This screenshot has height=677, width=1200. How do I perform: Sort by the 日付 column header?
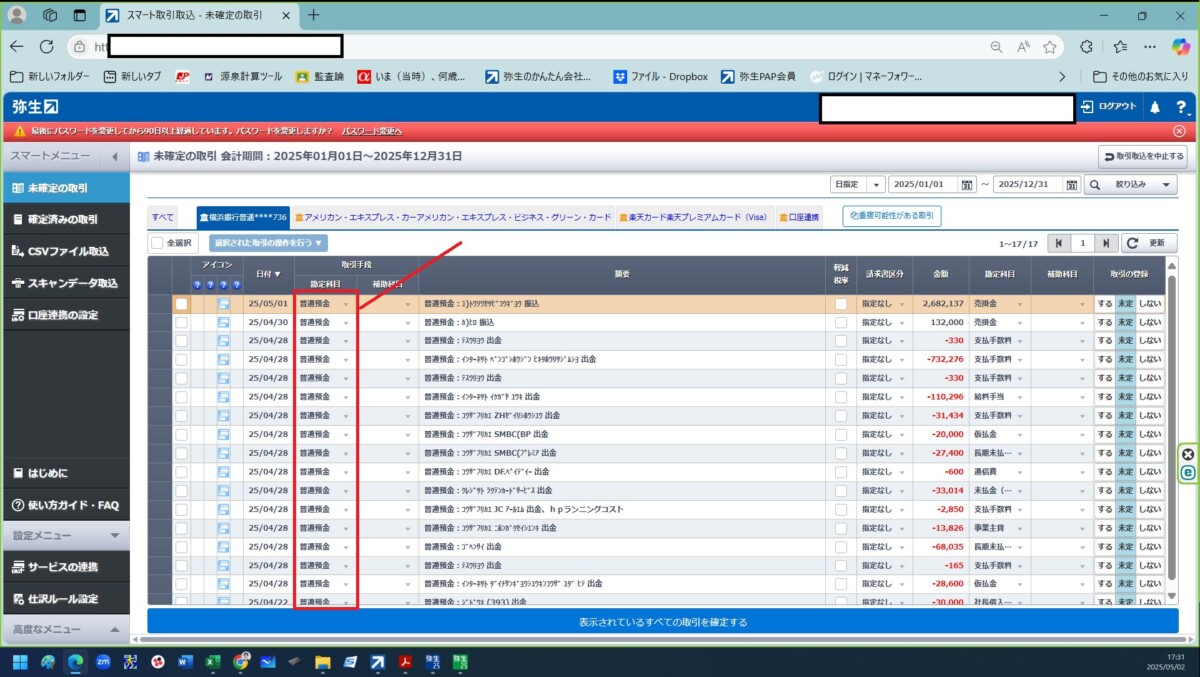[268, 274]
